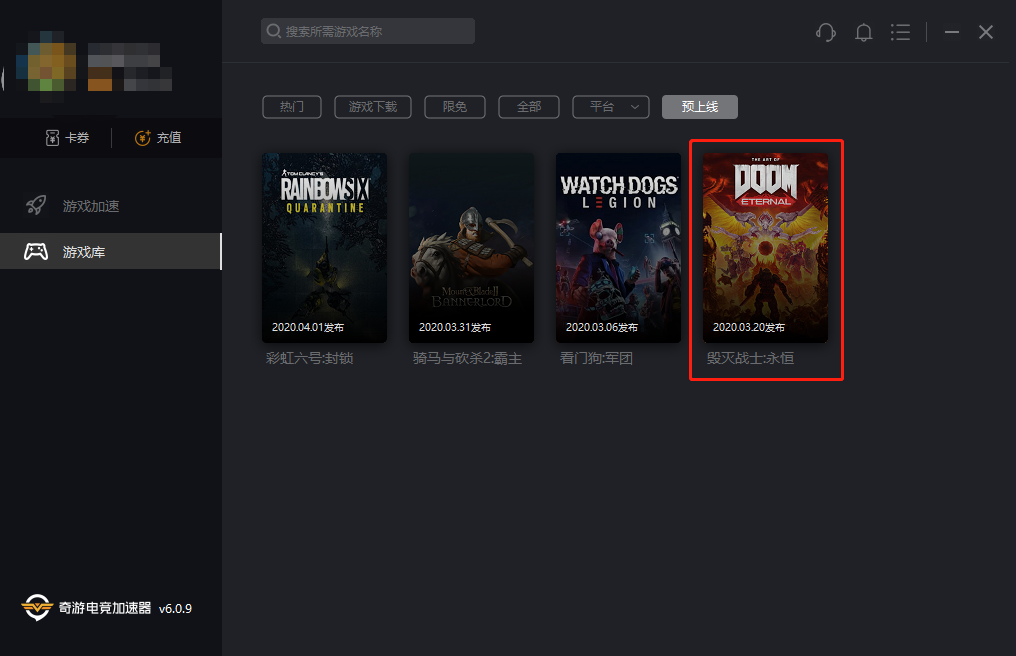Open the notifications bell
Image resolution: width=1016 pixels, height=656 pixels.
click(863, 32)
